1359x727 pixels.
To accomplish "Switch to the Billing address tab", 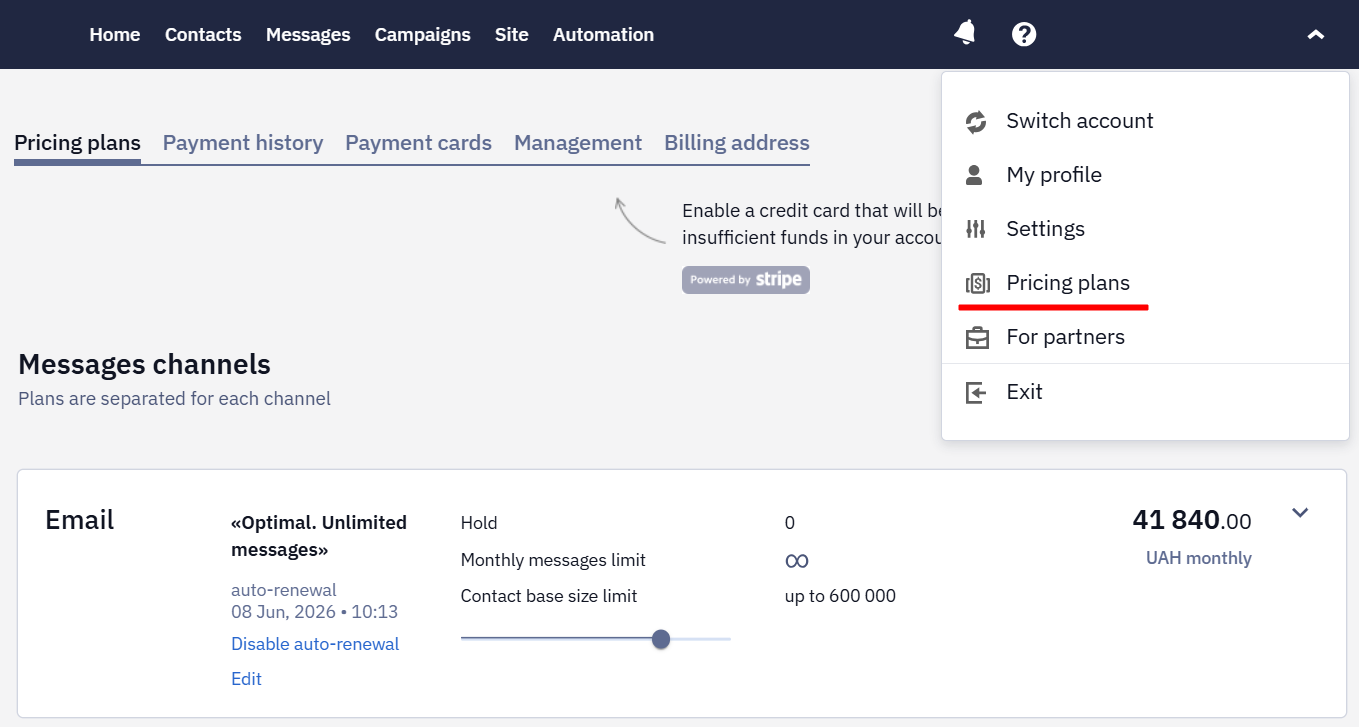I will [x=737, y=143].
